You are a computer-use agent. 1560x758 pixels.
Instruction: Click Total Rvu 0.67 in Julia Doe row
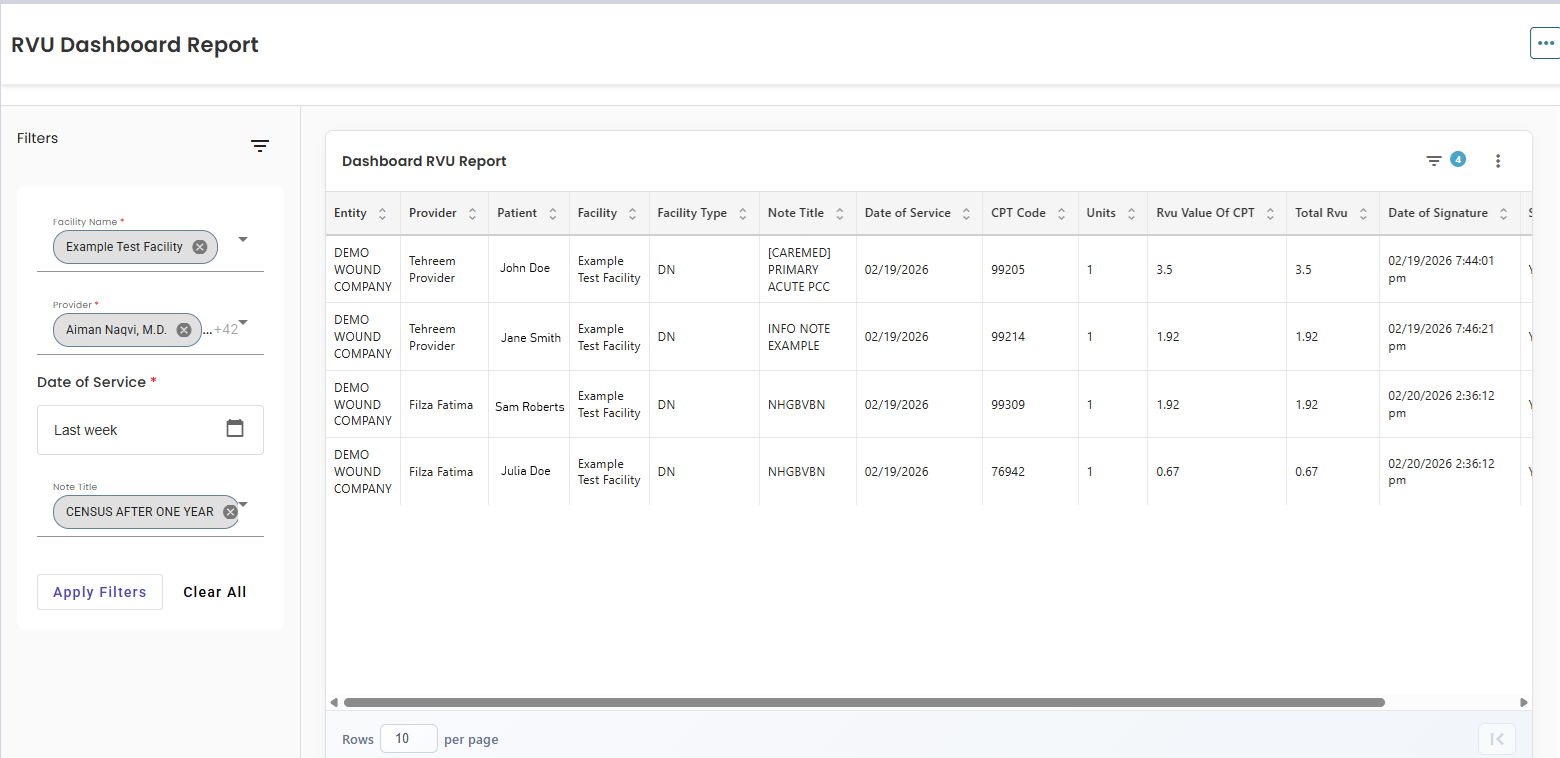click(1307, 472)
